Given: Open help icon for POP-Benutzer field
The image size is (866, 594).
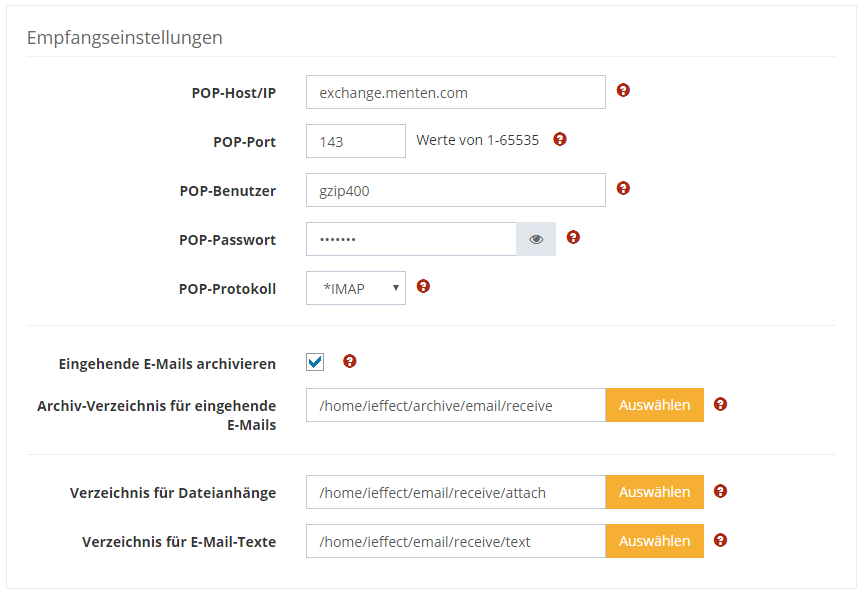Looking at the screenshot, I should click(x=623, y=188).
